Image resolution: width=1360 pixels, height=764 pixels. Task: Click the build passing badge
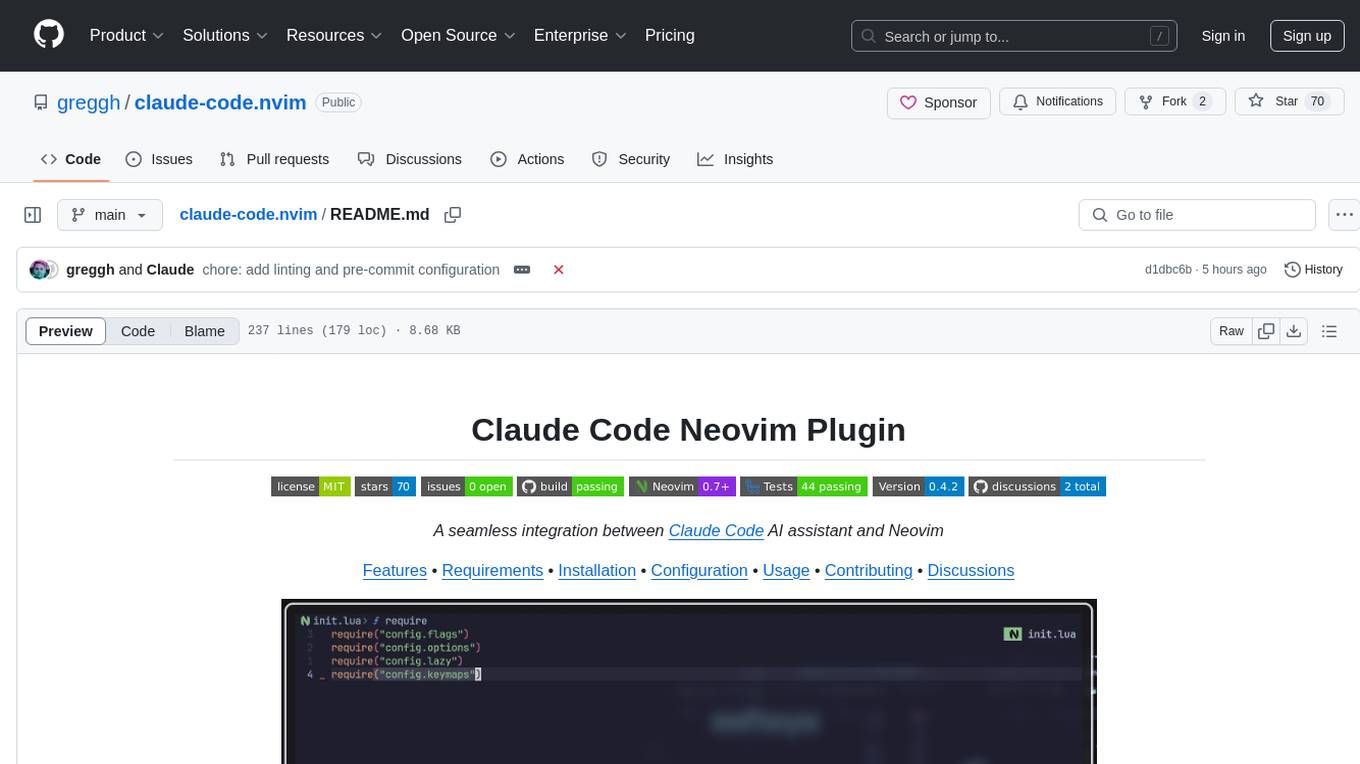(570, 487)
